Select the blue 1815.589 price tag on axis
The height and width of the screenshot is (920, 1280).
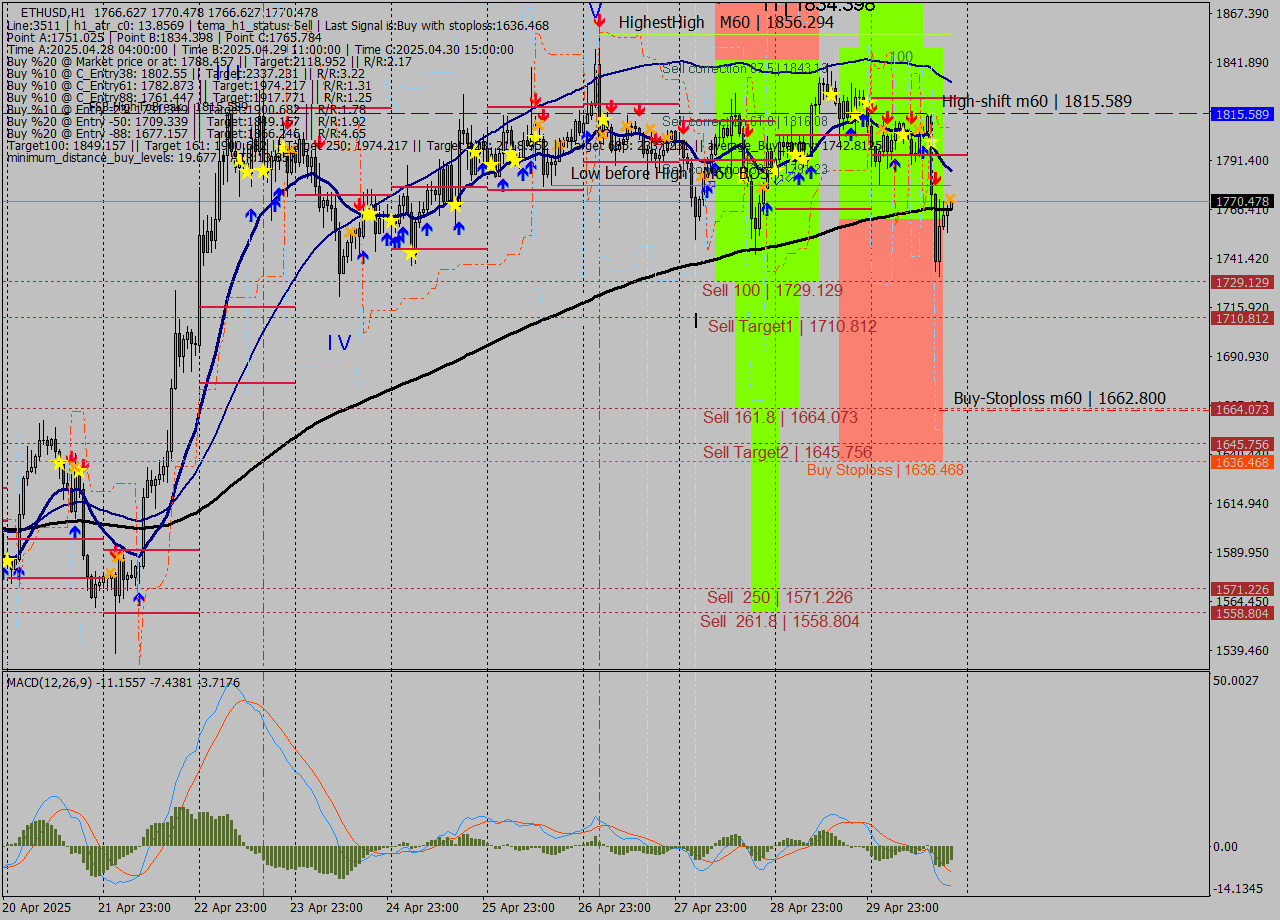coord(1242,114)
